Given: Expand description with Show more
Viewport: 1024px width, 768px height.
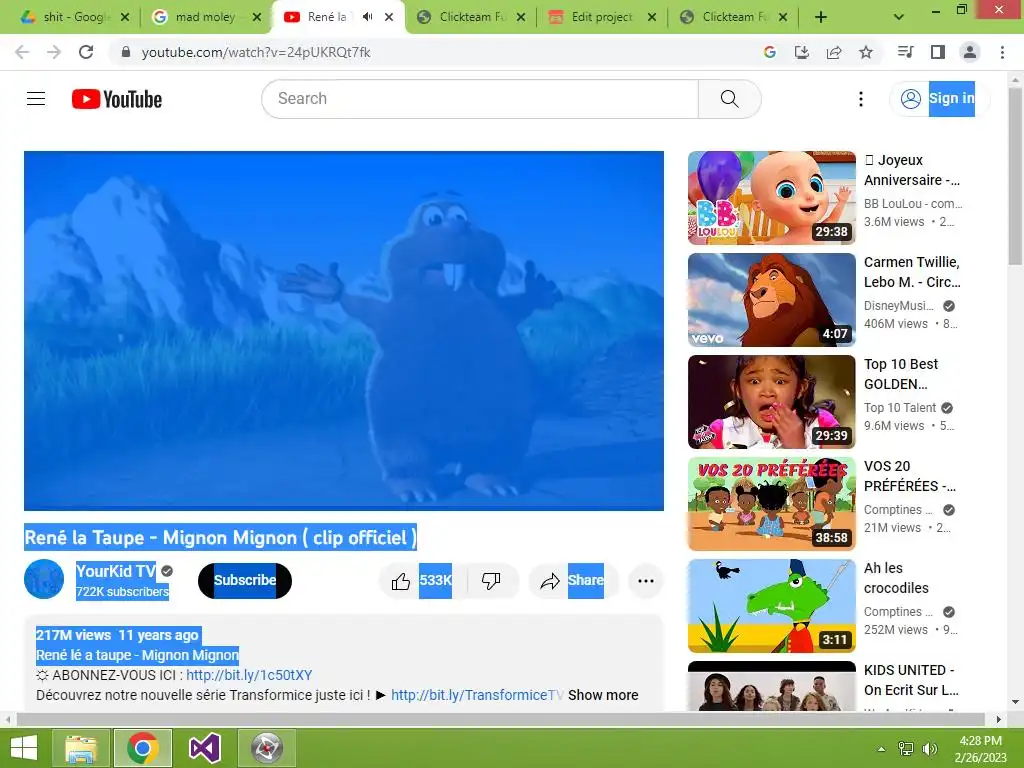Looking at the screenshot, I should pyautogui.click(x=603, y=696).
